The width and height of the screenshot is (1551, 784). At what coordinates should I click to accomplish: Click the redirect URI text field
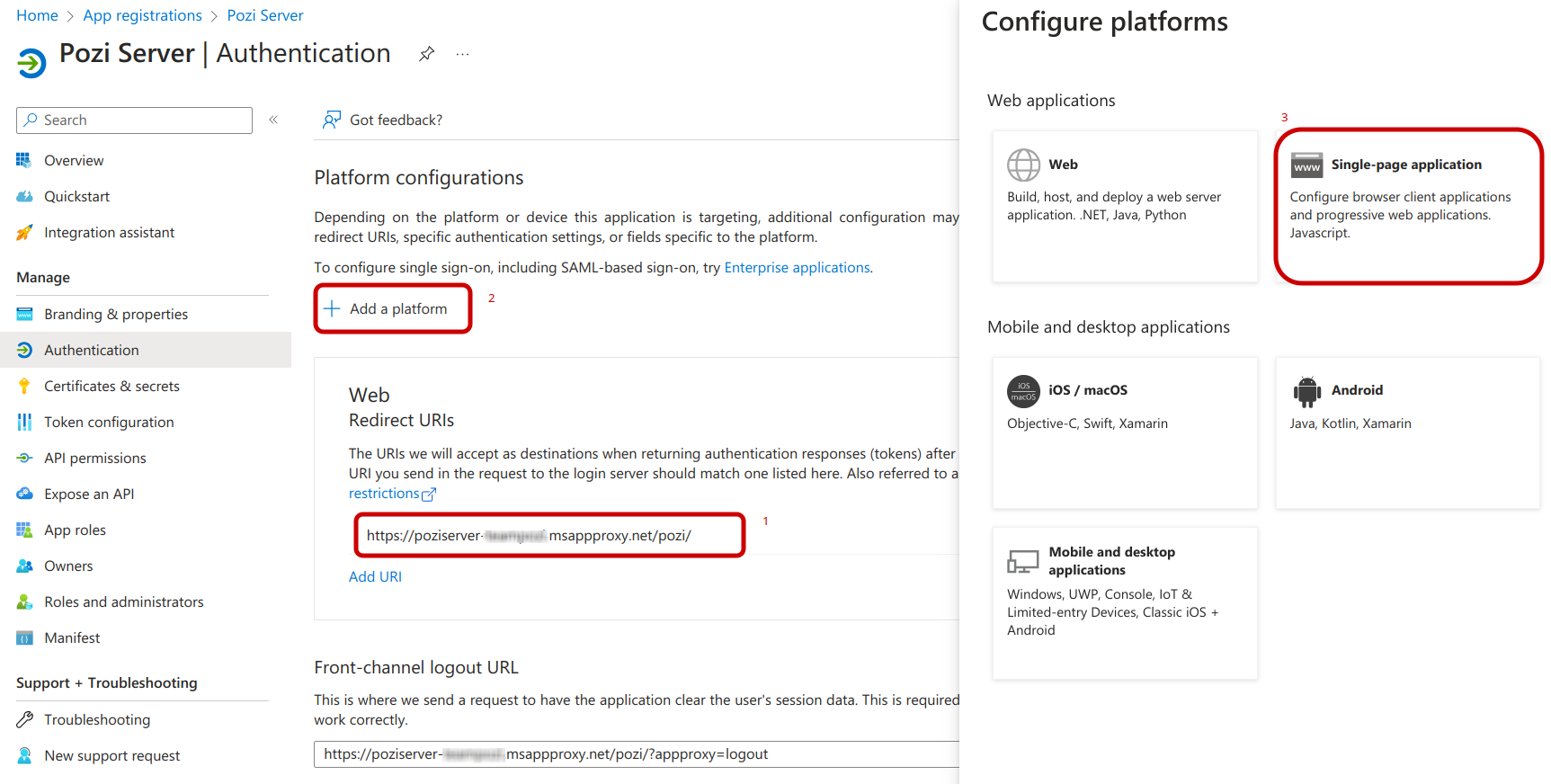[x=548, y=536]
